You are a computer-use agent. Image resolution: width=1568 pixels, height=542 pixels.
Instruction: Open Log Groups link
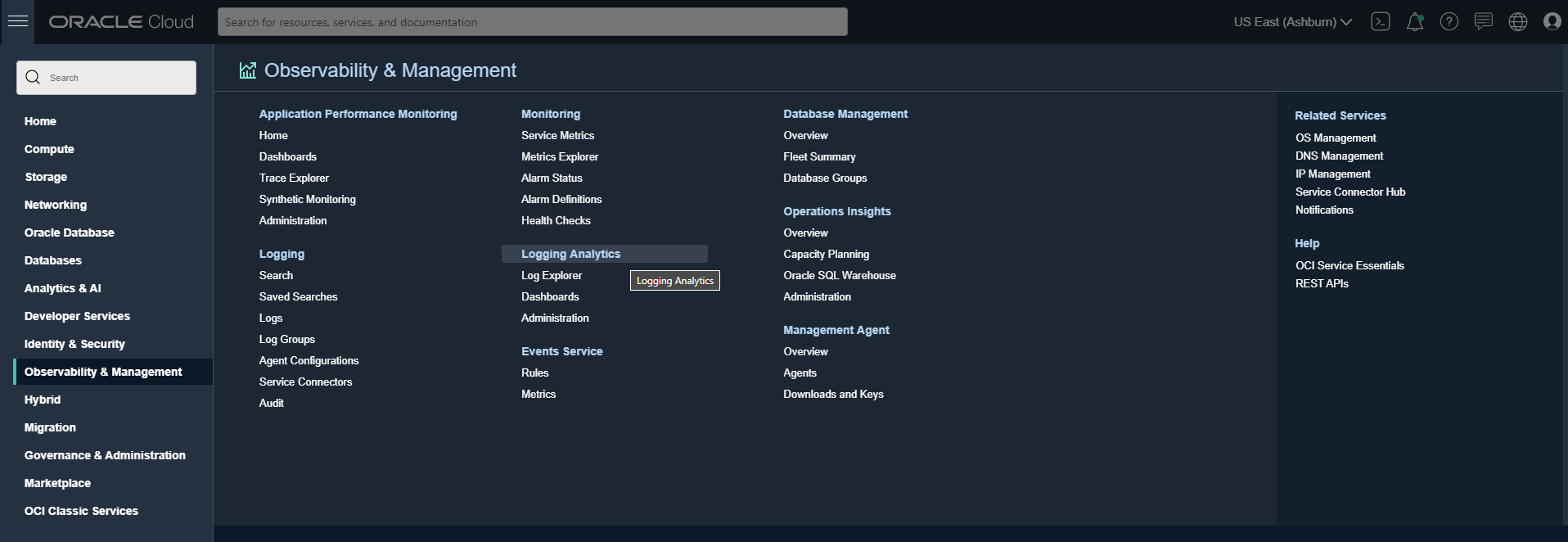(x=287, y=339)
